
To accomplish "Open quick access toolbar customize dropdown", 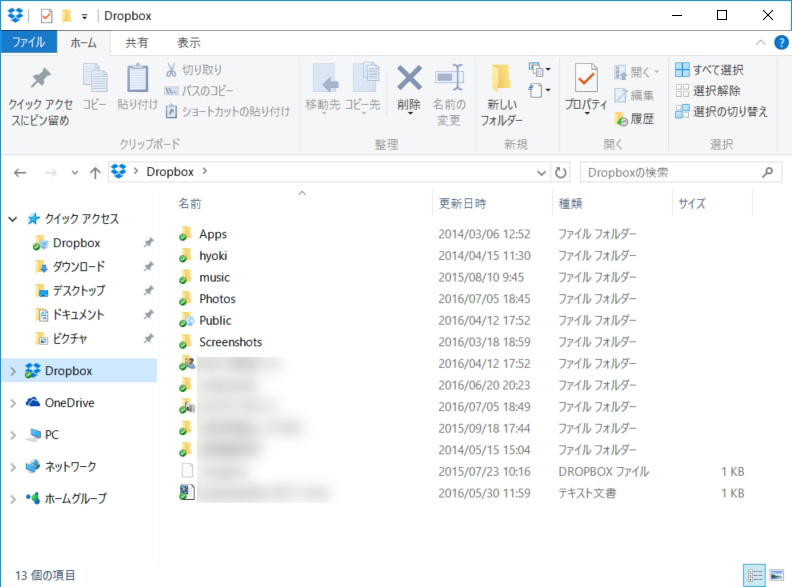I will (x=84, y=17).
